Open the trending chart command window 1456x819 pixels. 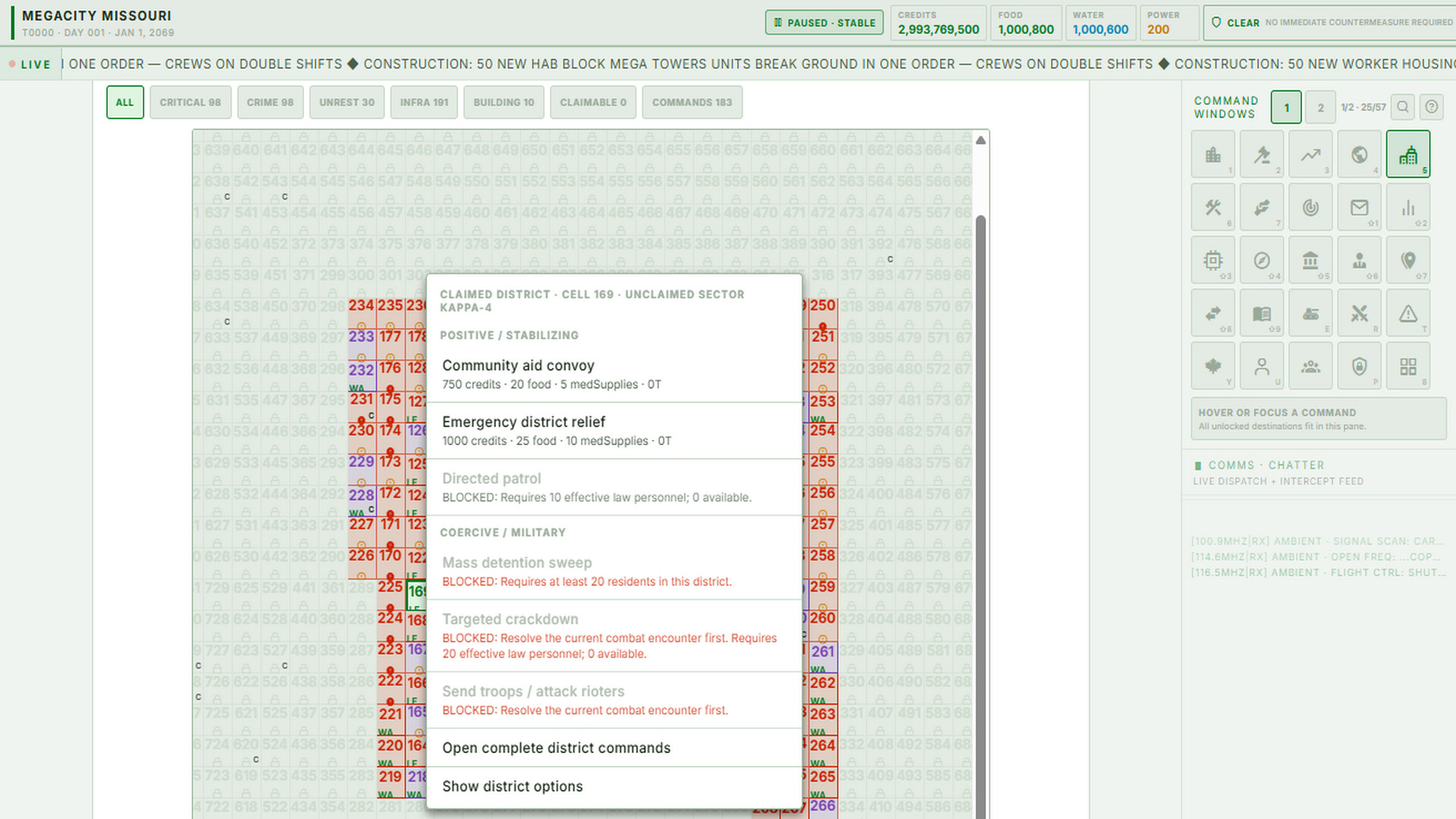(x=1310, y=154)
